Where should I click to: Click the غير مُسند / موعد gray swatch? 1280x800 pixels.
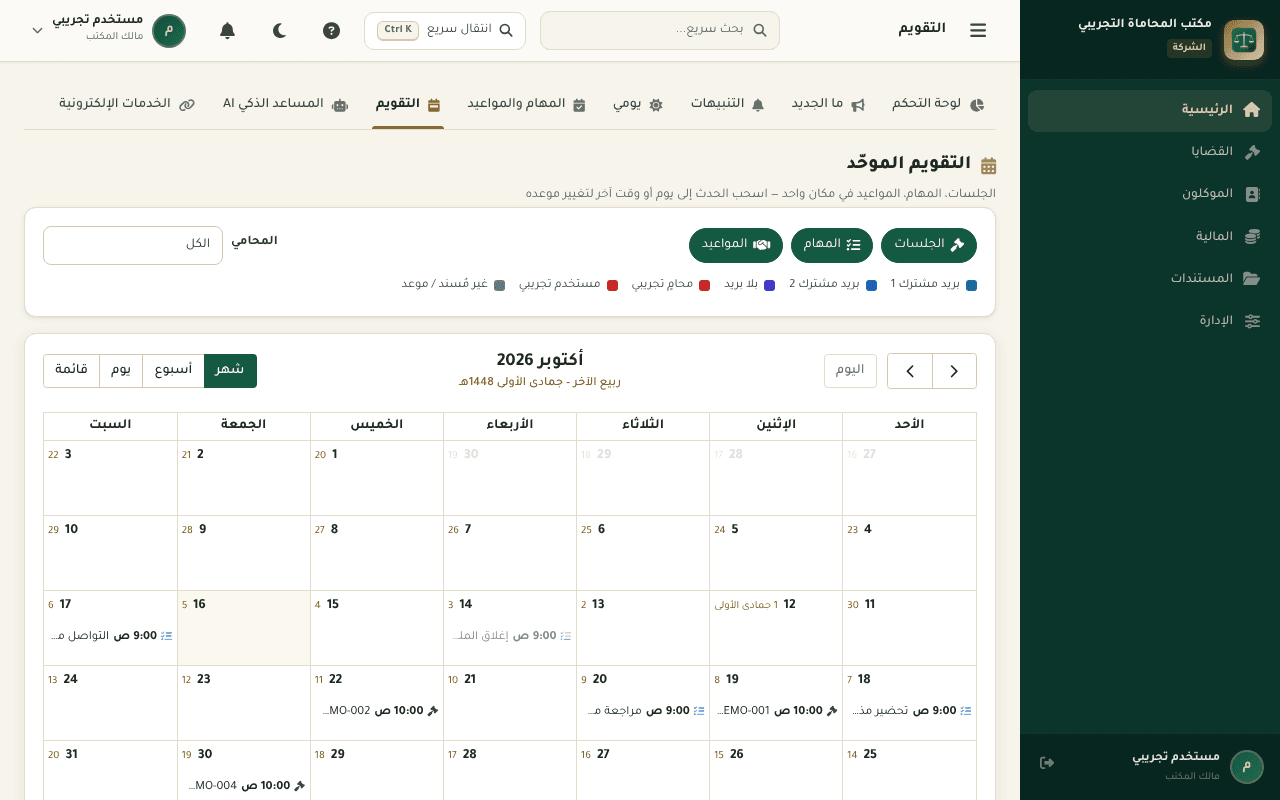click(x=500, y=285)
